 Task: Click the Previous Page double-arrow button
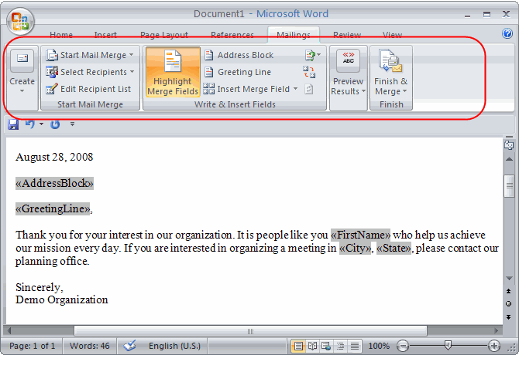508,291
